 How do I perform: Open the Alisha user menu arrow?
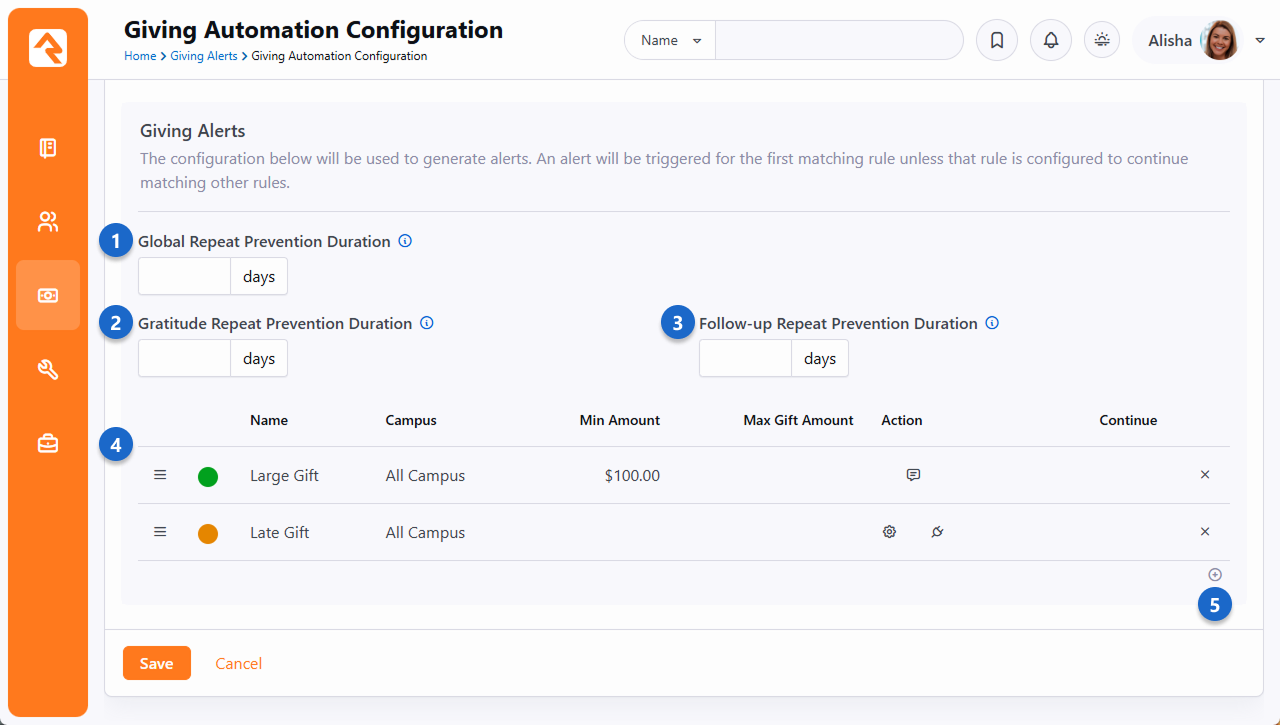click(x=1260, y=41)
